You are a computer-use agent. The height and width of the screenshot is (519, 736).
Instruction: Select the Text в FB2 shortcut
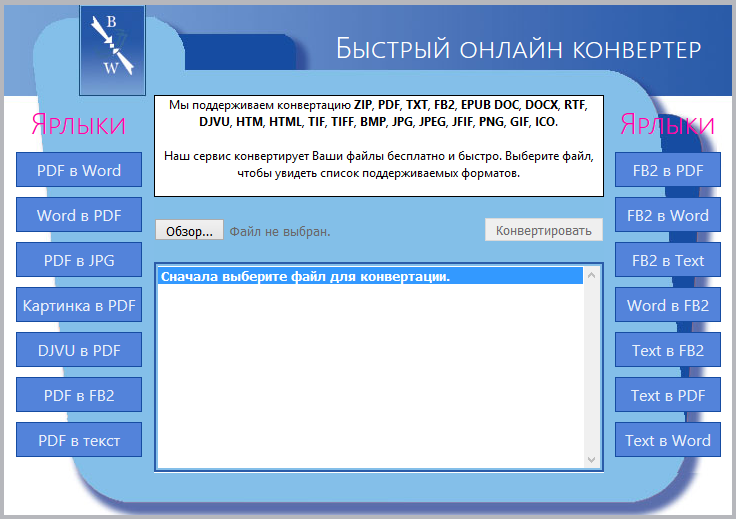pyautogui.click(x=668, y=350)
